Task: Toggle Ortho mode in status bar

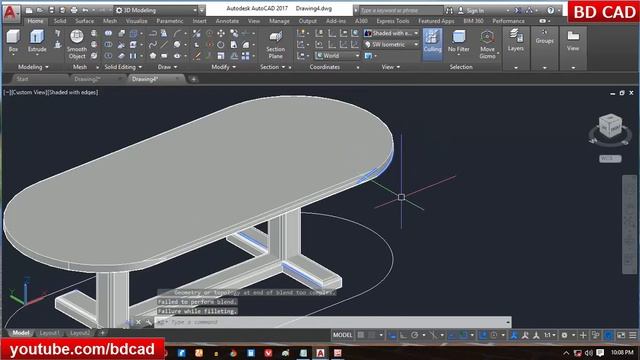Action: click(x=403, y=335)
